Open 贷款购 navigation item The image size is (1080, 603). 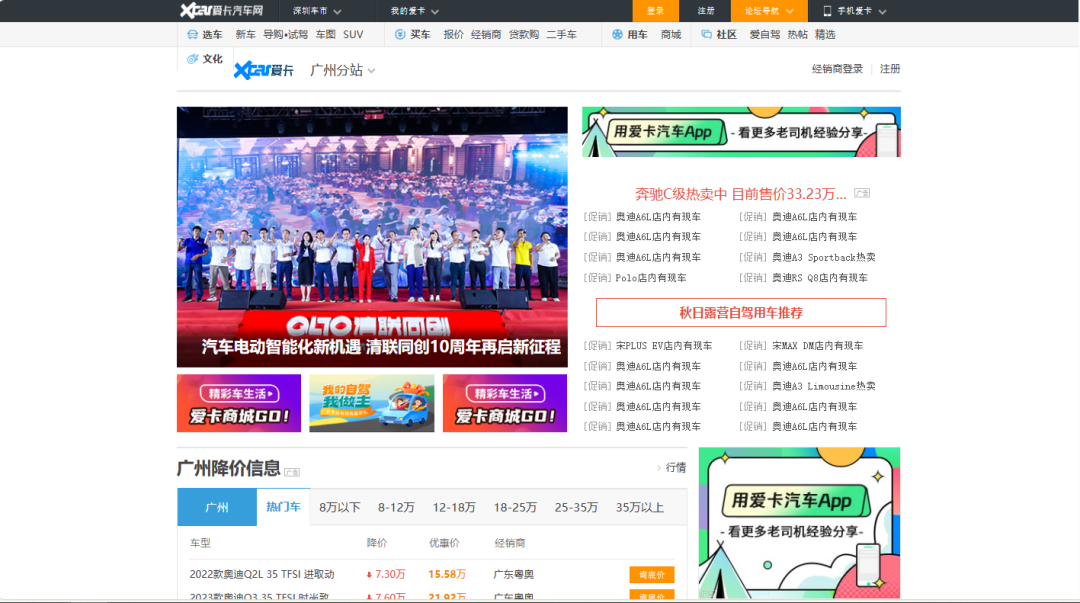pos(523,34)
